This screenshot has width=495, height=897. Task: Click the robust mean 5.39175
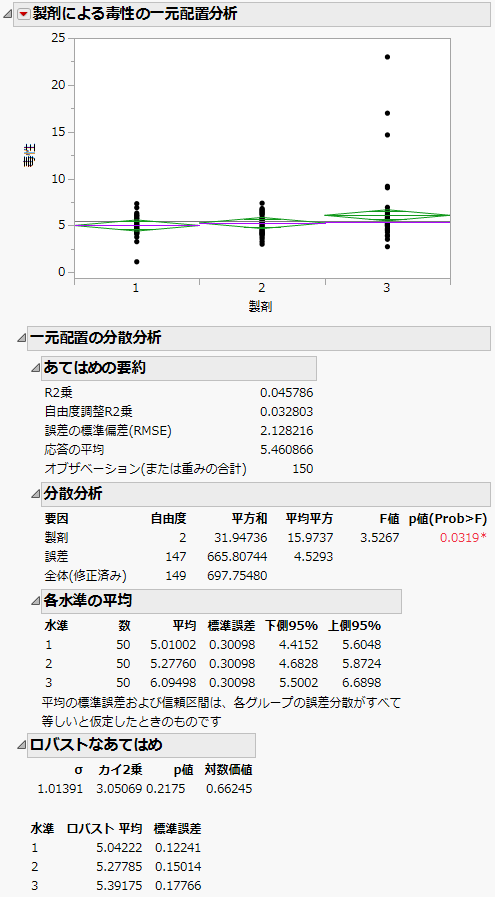coord(120,885)
